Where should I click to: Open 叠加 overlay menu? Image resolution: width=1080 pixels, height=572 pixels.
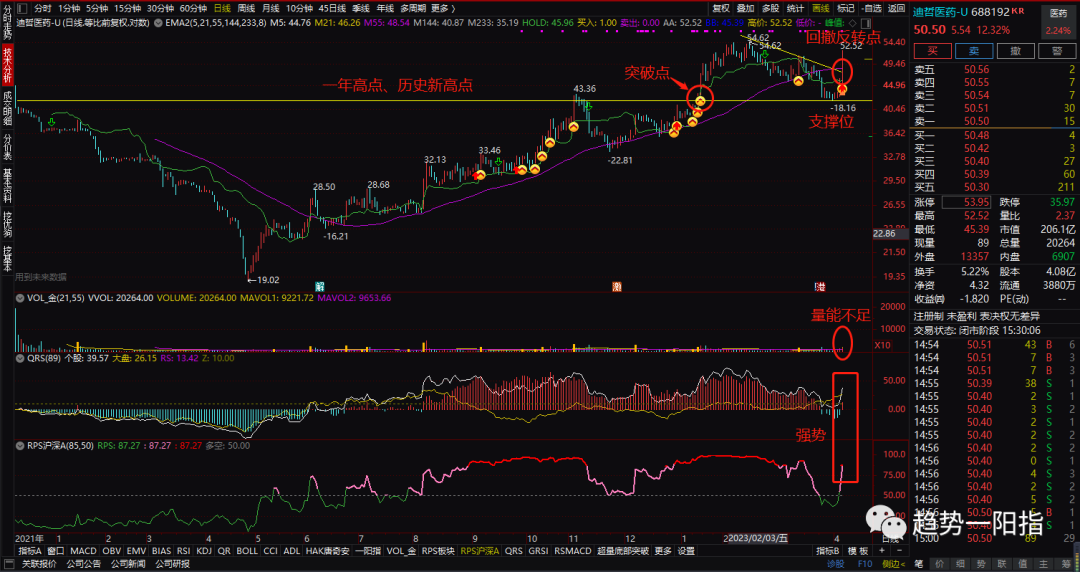746,8
